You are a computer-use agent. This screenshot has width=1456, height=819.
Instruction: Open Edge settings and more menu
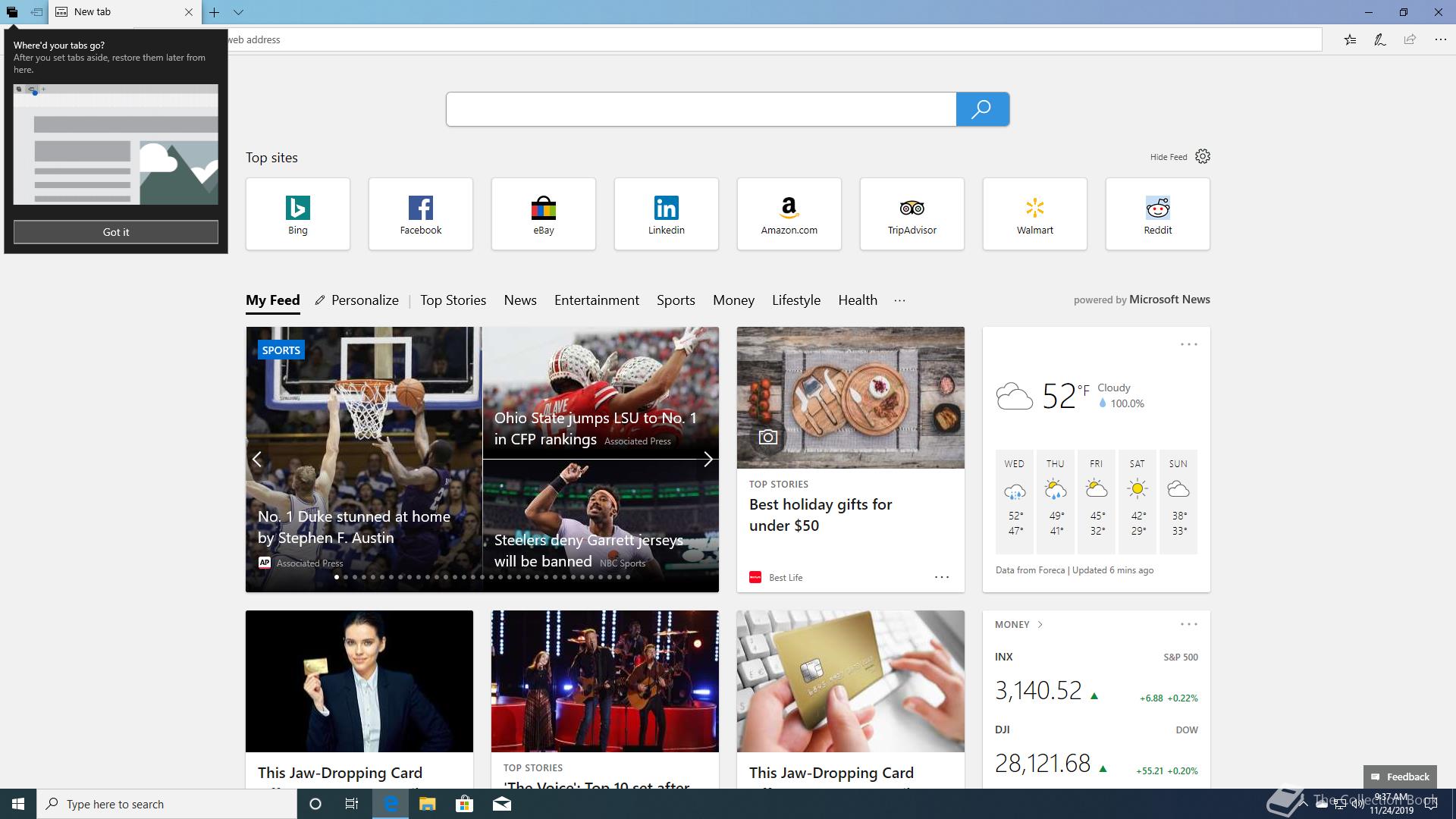1440,39
